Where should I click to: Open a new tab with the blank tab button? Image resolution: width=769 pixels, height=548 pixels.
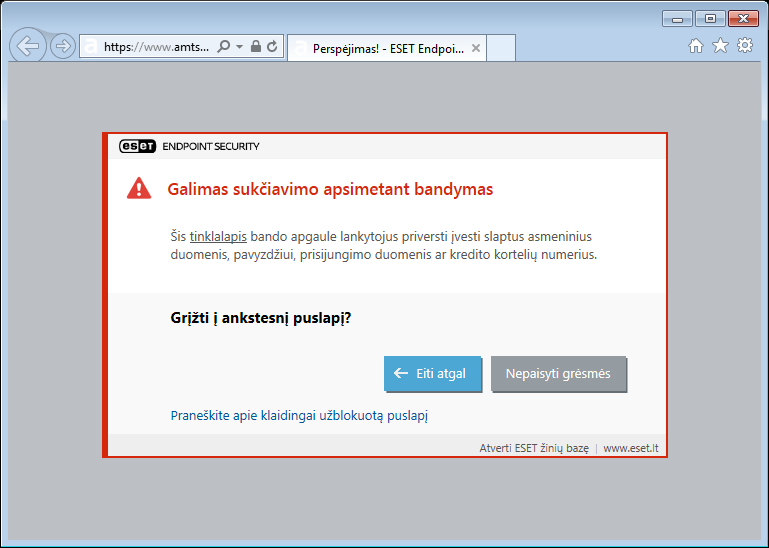tap(501, 48)
